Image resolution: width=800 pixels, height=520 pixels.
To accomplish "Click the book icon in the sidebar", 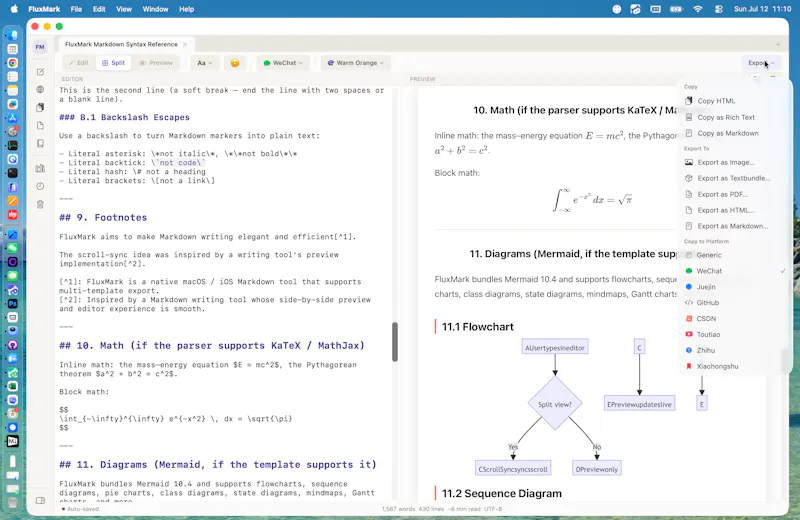I will coord(40,143).
